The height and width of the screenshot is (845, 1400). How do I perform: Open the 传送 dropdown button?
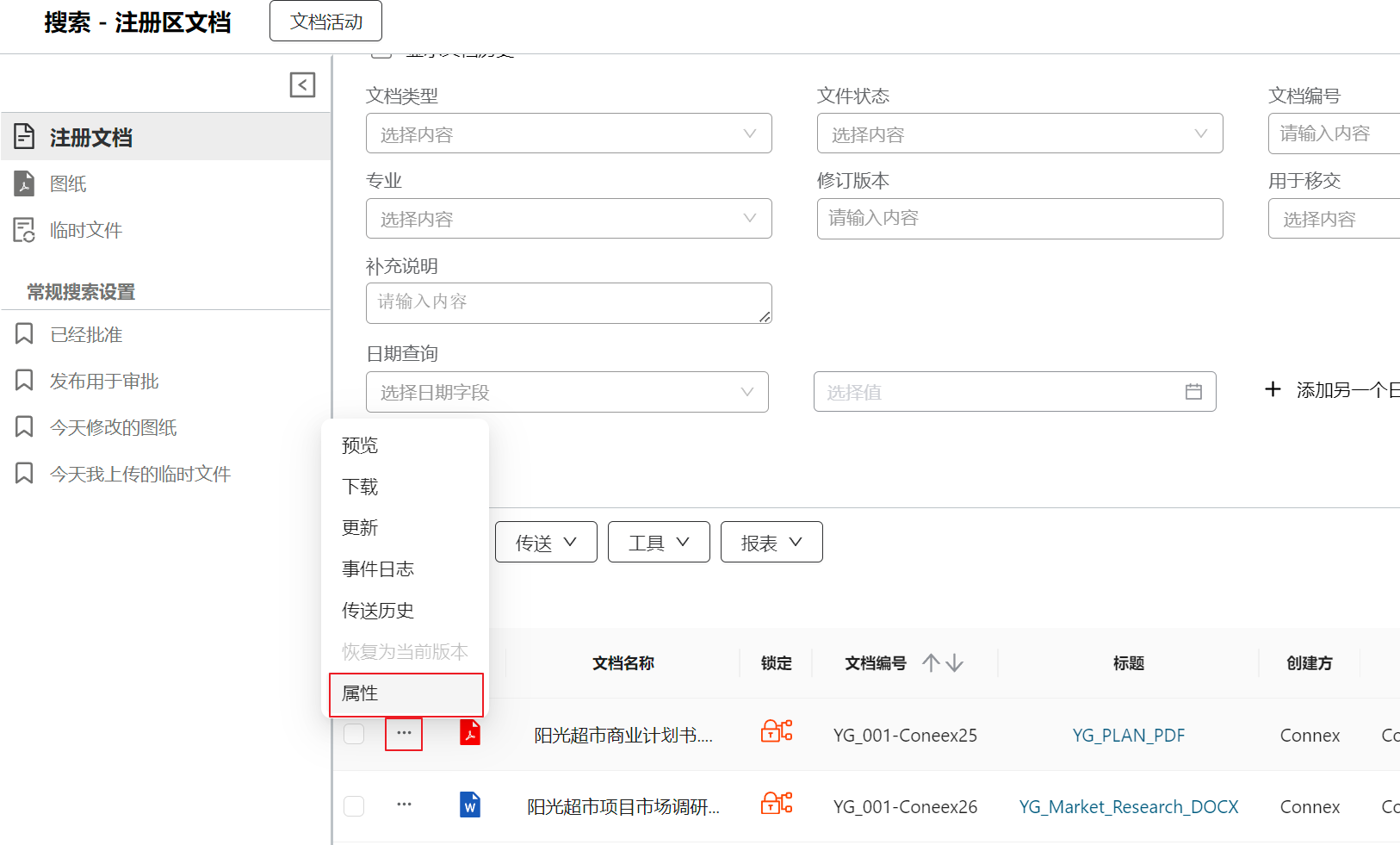[x=546, y=543]
